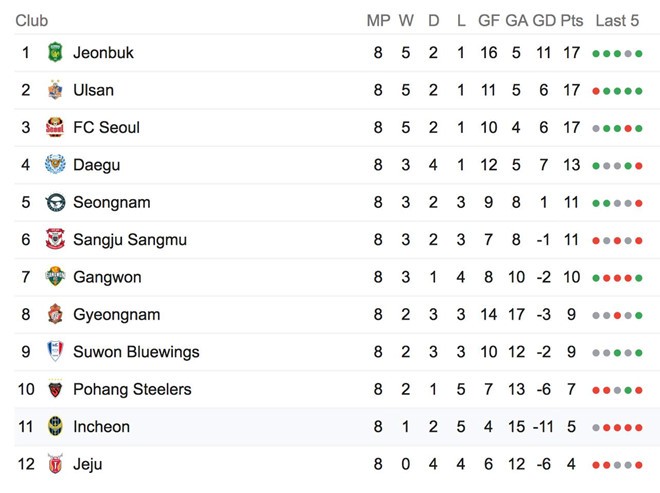The image size is (660, 493).
Task: Click the Gangwon club crest icon
Action: pos(55,277)
